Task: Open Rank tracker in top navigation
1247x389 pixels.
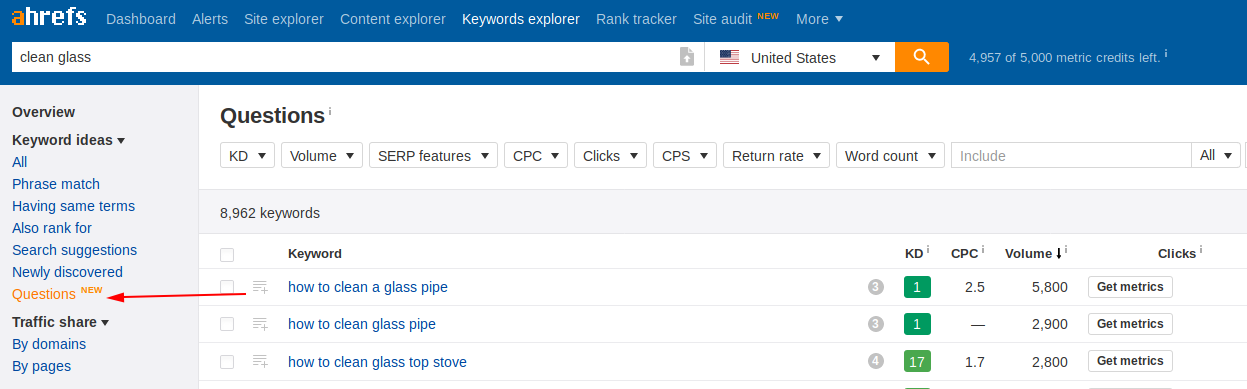Action: click(636, 19)
